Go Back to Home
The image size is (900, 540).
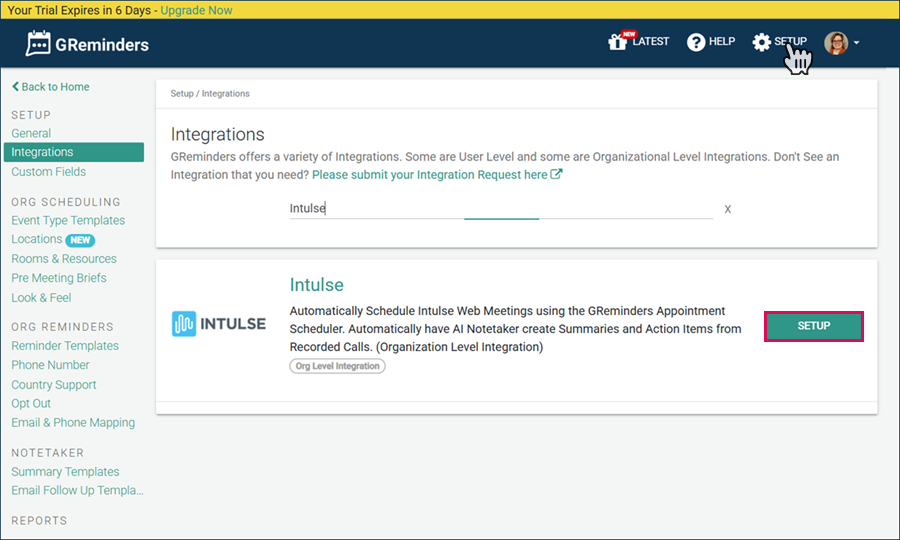(51, 87)
